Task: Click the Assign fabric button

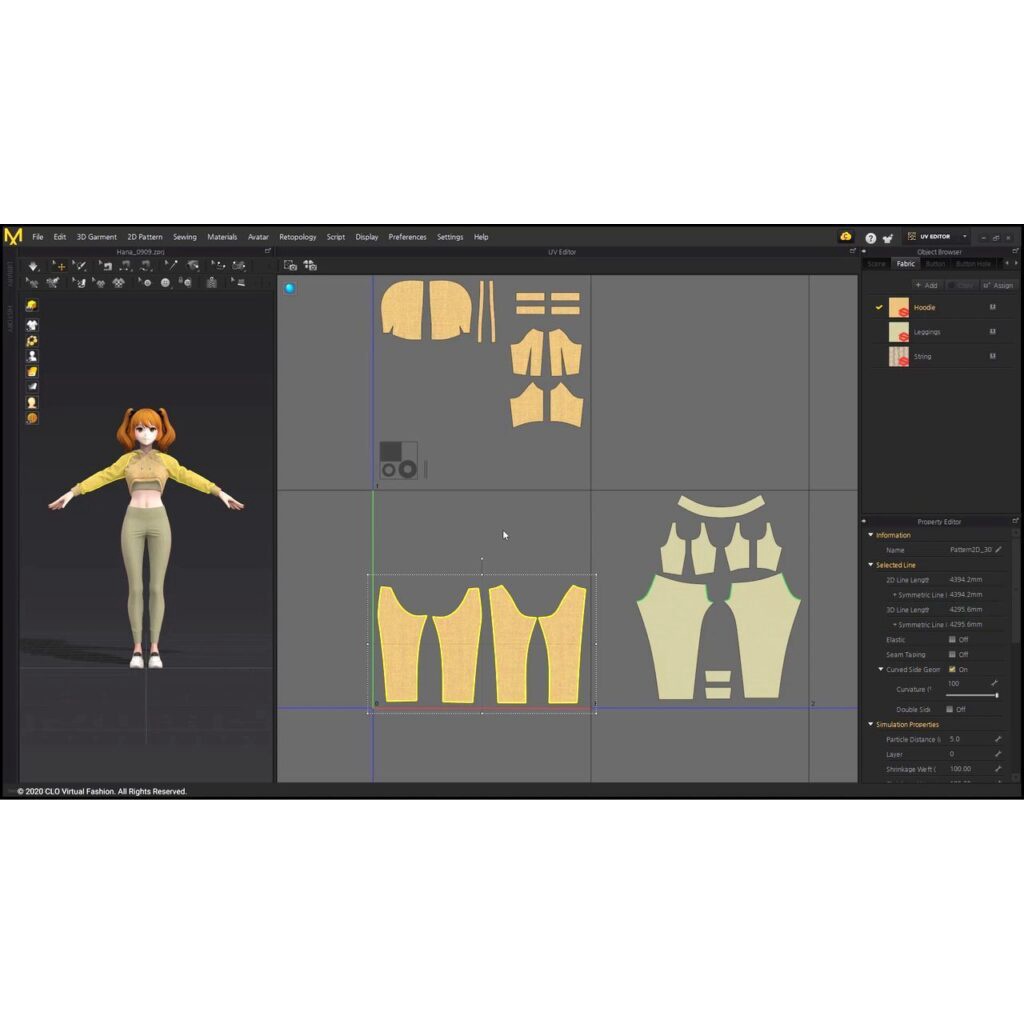Action: (x=999, y=285)
